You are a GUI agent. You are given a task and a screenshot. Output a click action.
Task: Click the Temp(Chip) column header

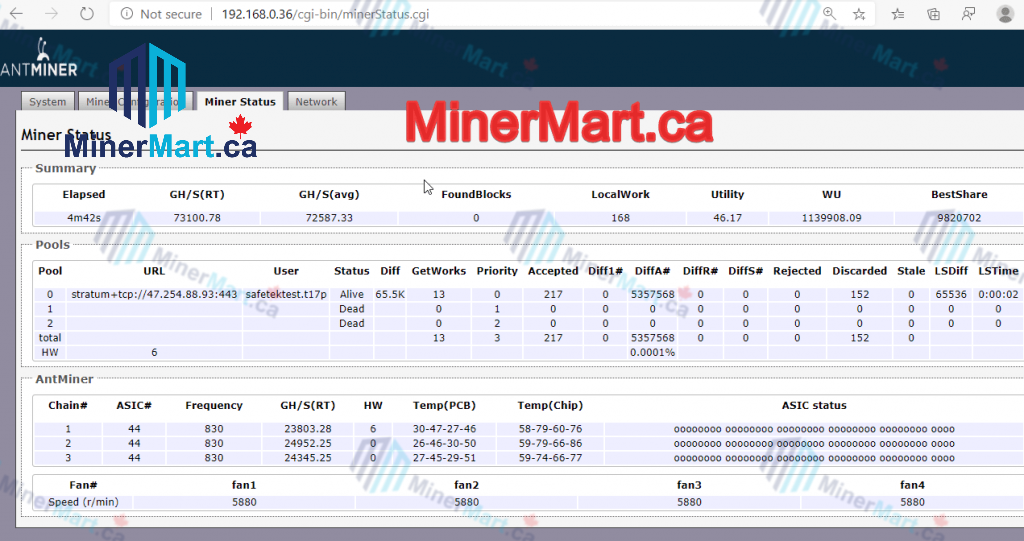coord(551,405)
